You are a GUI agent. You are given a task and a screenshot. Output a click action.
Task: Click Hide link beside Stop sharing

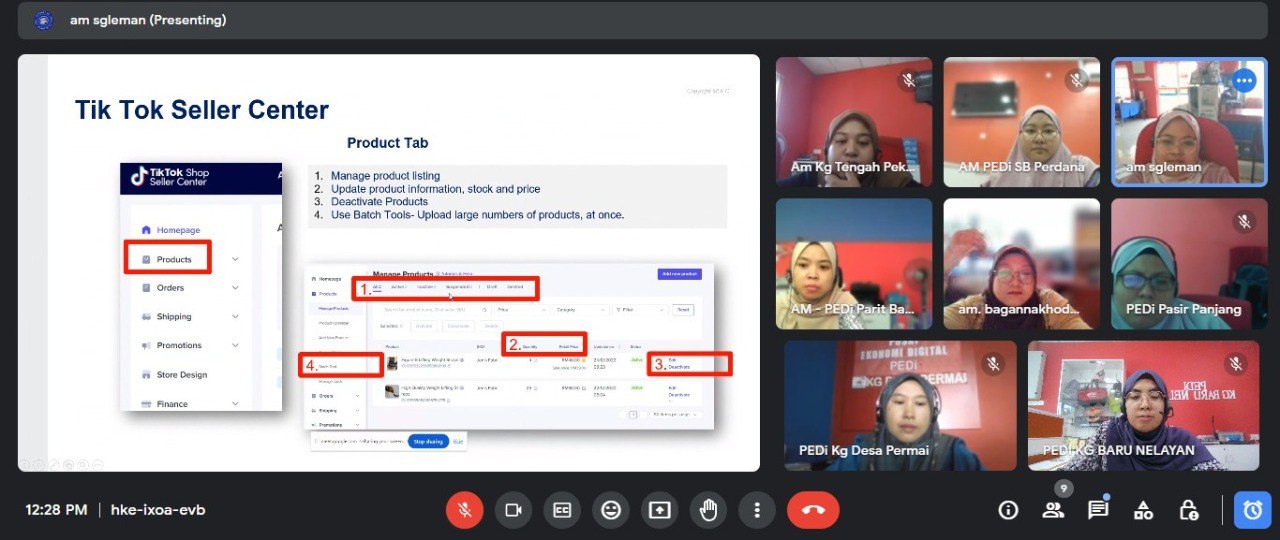tap(458, 441)
